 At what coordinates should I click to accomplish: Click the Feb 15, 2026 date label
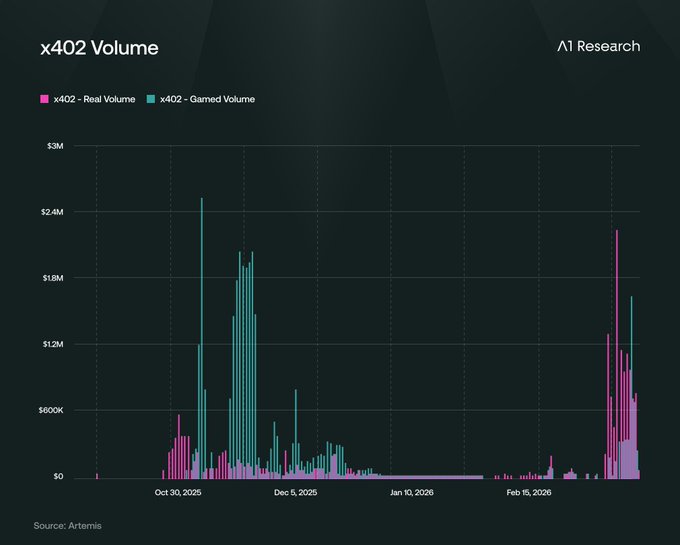[529, 492]
